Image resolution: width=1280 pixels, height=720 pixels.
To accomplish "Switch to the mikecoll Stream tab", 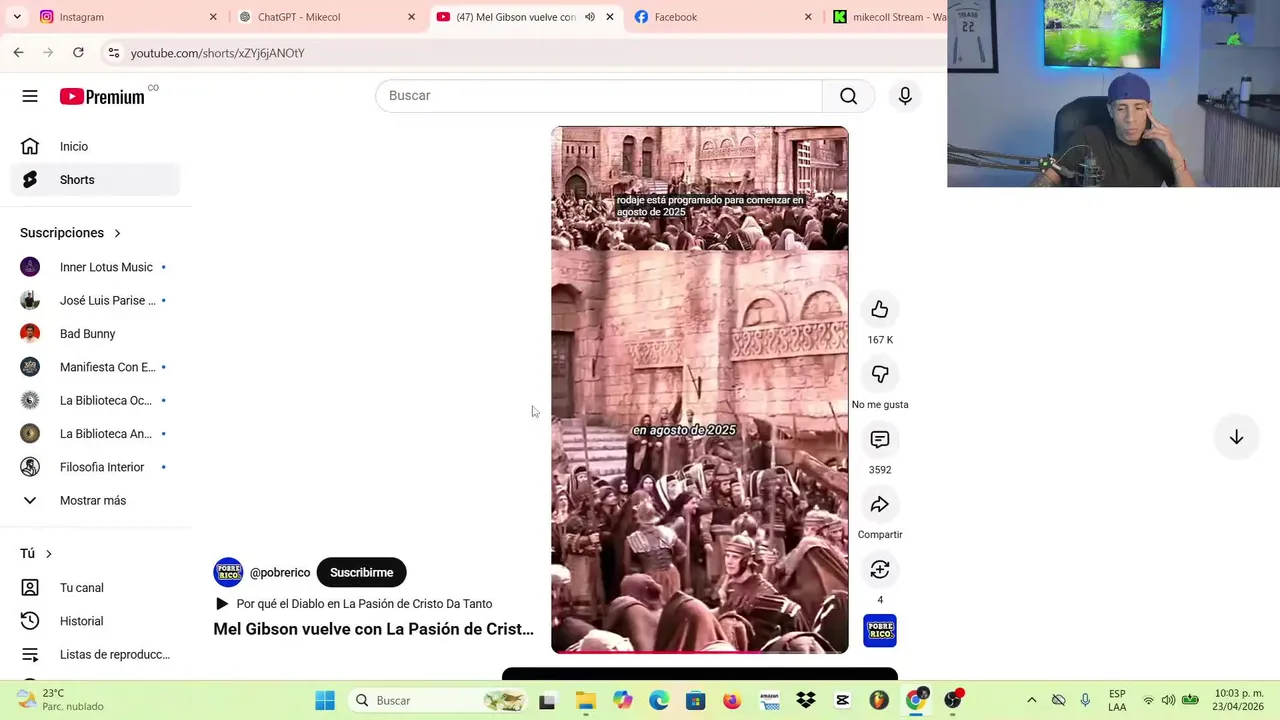I will (x=888, y=17).
